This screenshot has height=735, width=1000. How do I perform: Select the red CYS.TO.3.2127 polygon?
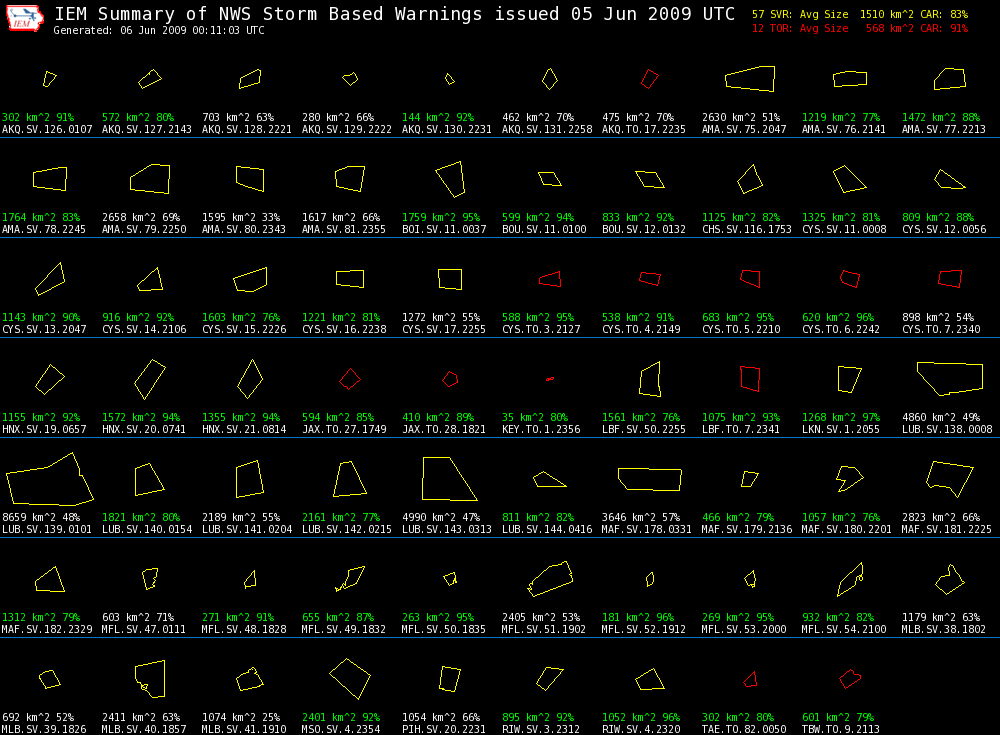[x=550, y=279]
